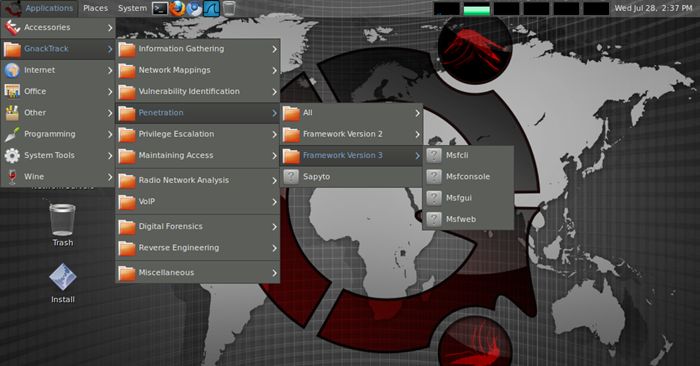The width and height of the screenshot is (700, 366).
Task: Select the Install icon on the desktop
Action: click(62, 277)
